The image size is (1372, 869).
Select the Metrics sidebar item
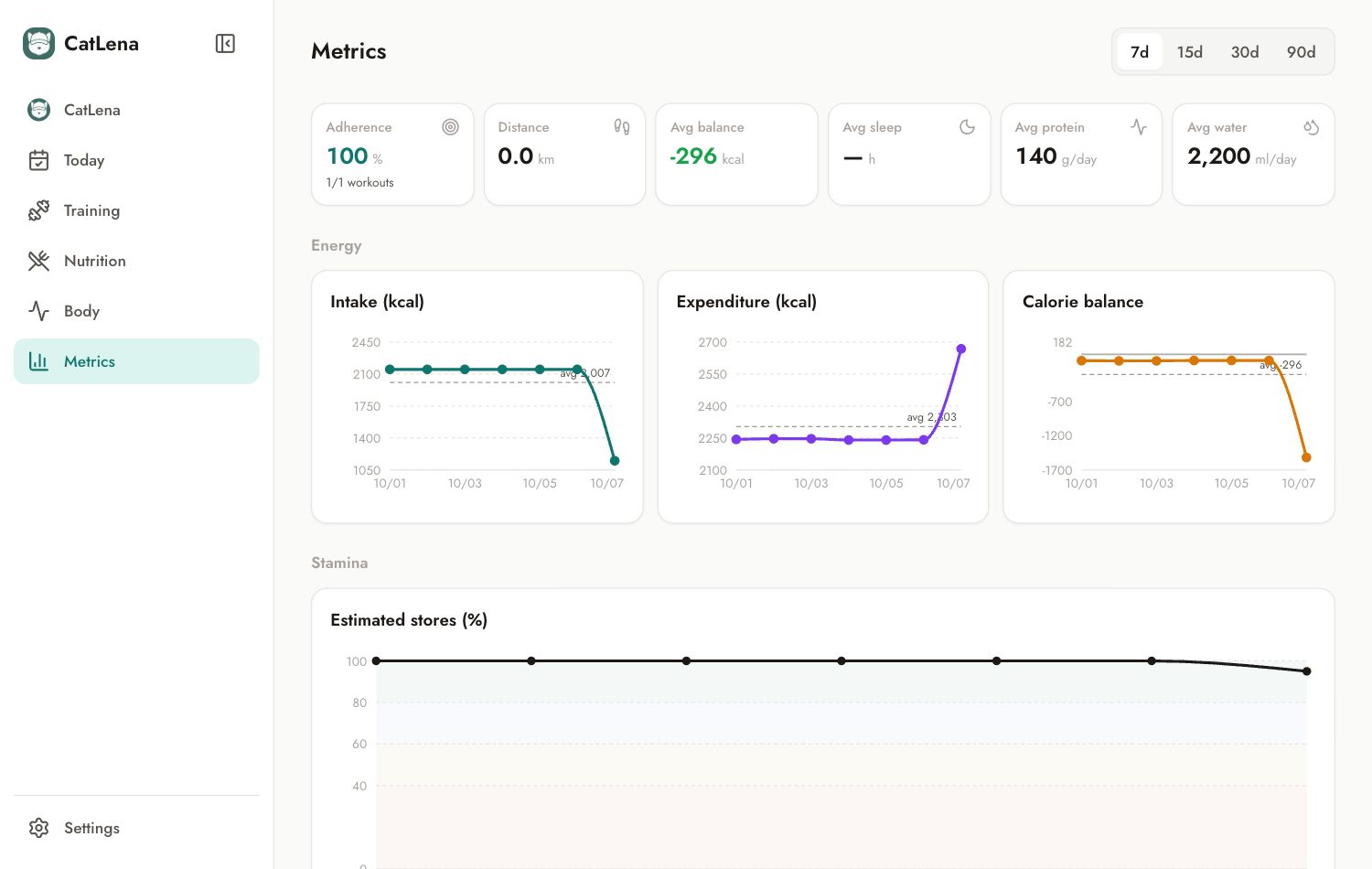pos(136,361)
